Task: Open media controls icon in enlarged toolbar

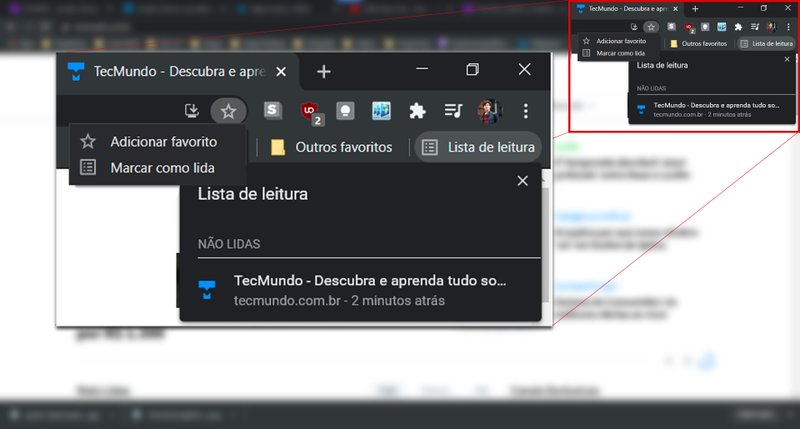Action: (x=453, y=110)
